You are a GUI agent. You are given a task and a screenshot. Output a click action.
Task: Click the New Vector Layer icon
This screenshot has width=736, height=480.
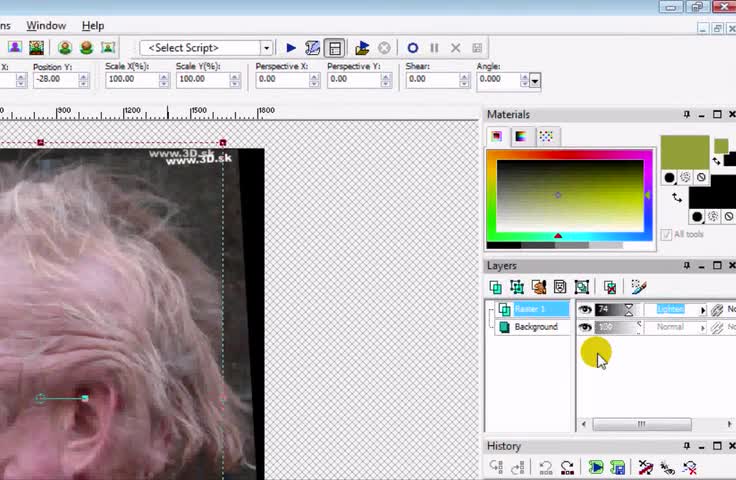tap(517, 287)
